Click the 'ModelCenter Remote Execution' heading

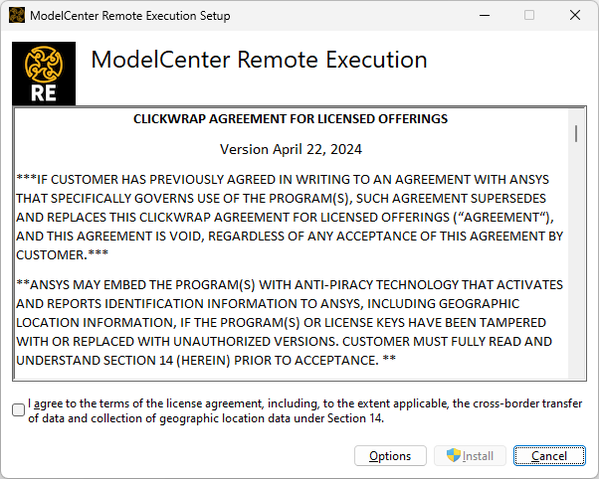click(x=259, y=60)
